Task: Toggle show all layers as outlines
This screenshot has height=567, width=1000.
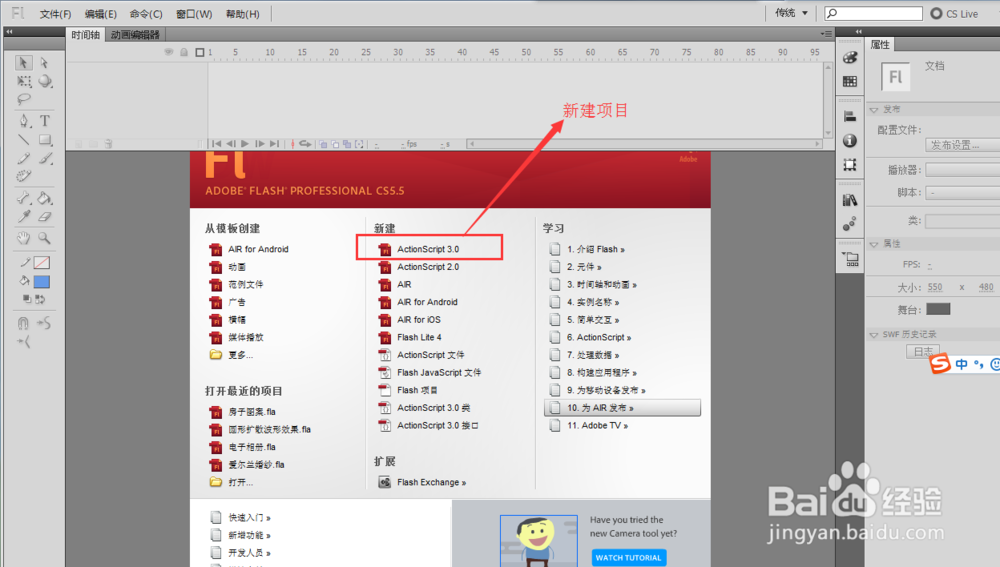Action: (200, 52)
